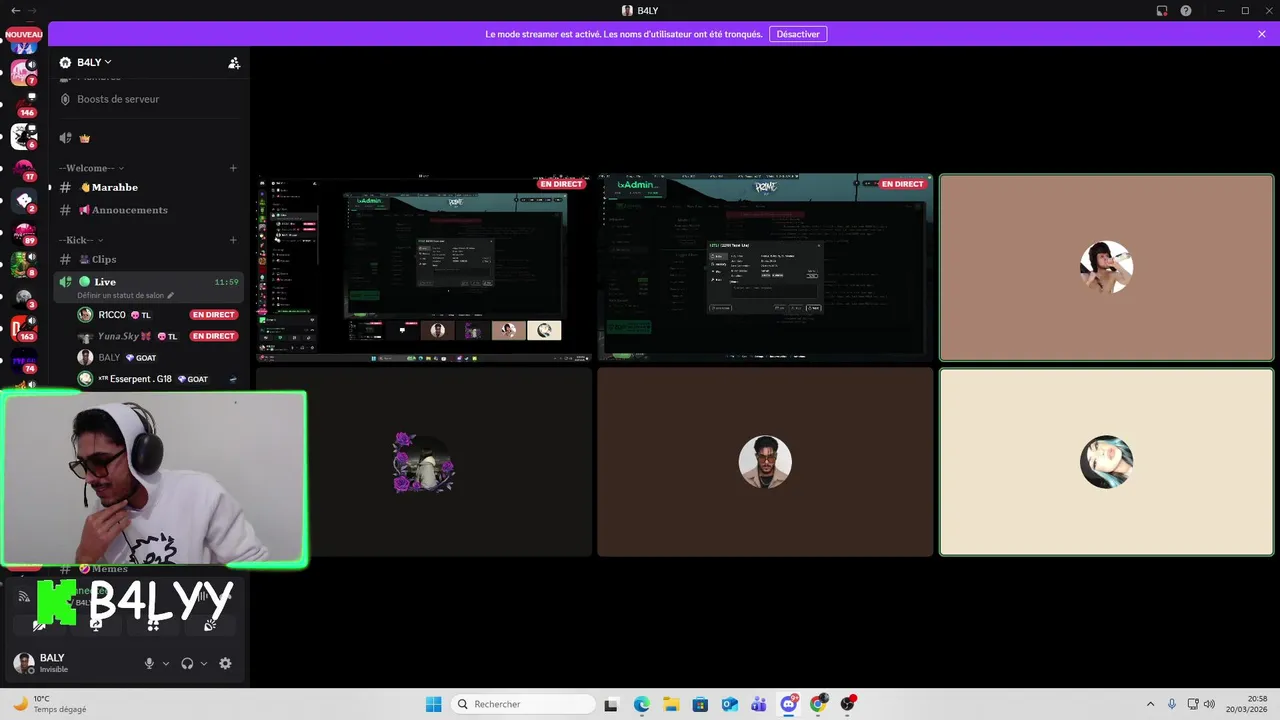Viewport: 1280px width, 720px height.
Task: Open the crown voice channel
Action: 84,138
